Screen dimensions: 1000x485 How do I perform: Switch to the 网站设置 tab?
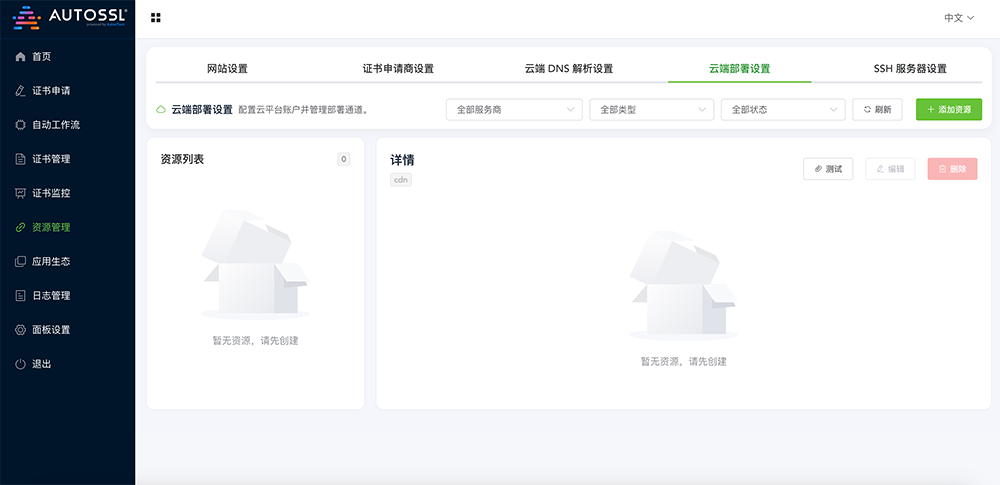click(x=227, y=69)
